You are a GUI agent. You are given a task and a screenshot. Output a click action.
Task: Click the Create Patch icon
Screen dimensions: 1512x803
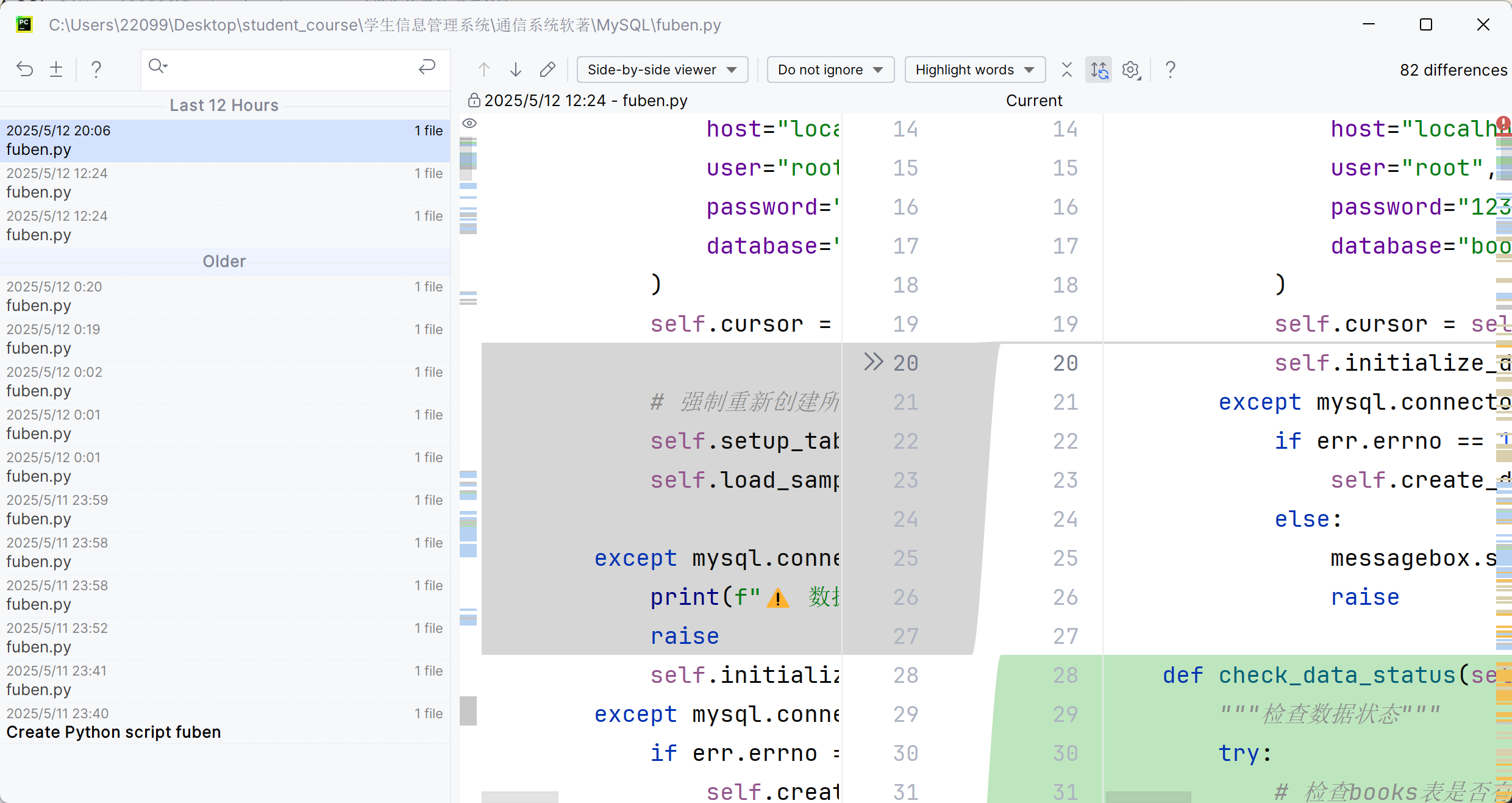[56, 69]
